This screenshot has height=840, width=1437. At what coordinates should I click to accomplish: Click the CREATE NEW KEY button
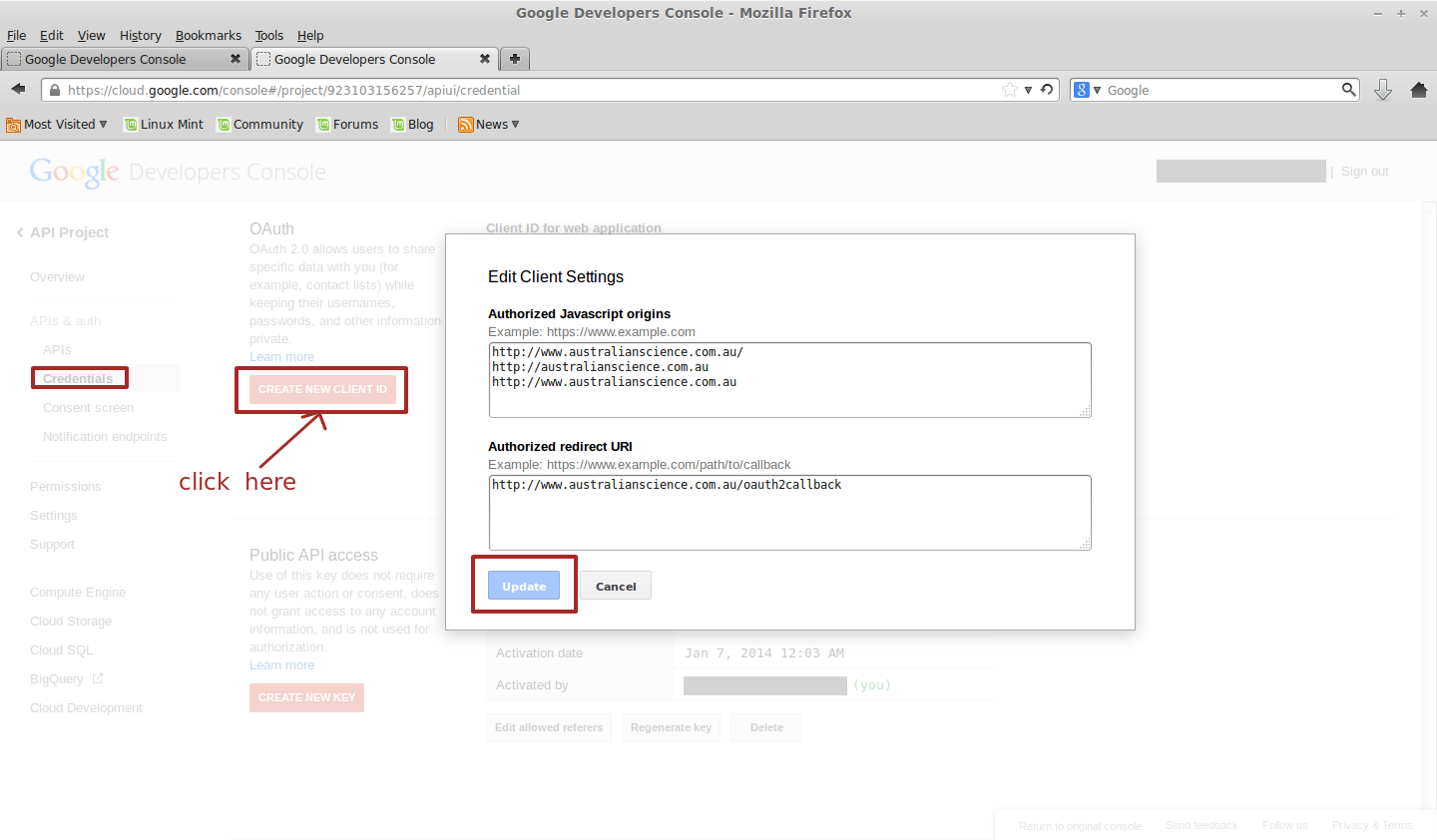coord(306,697)
